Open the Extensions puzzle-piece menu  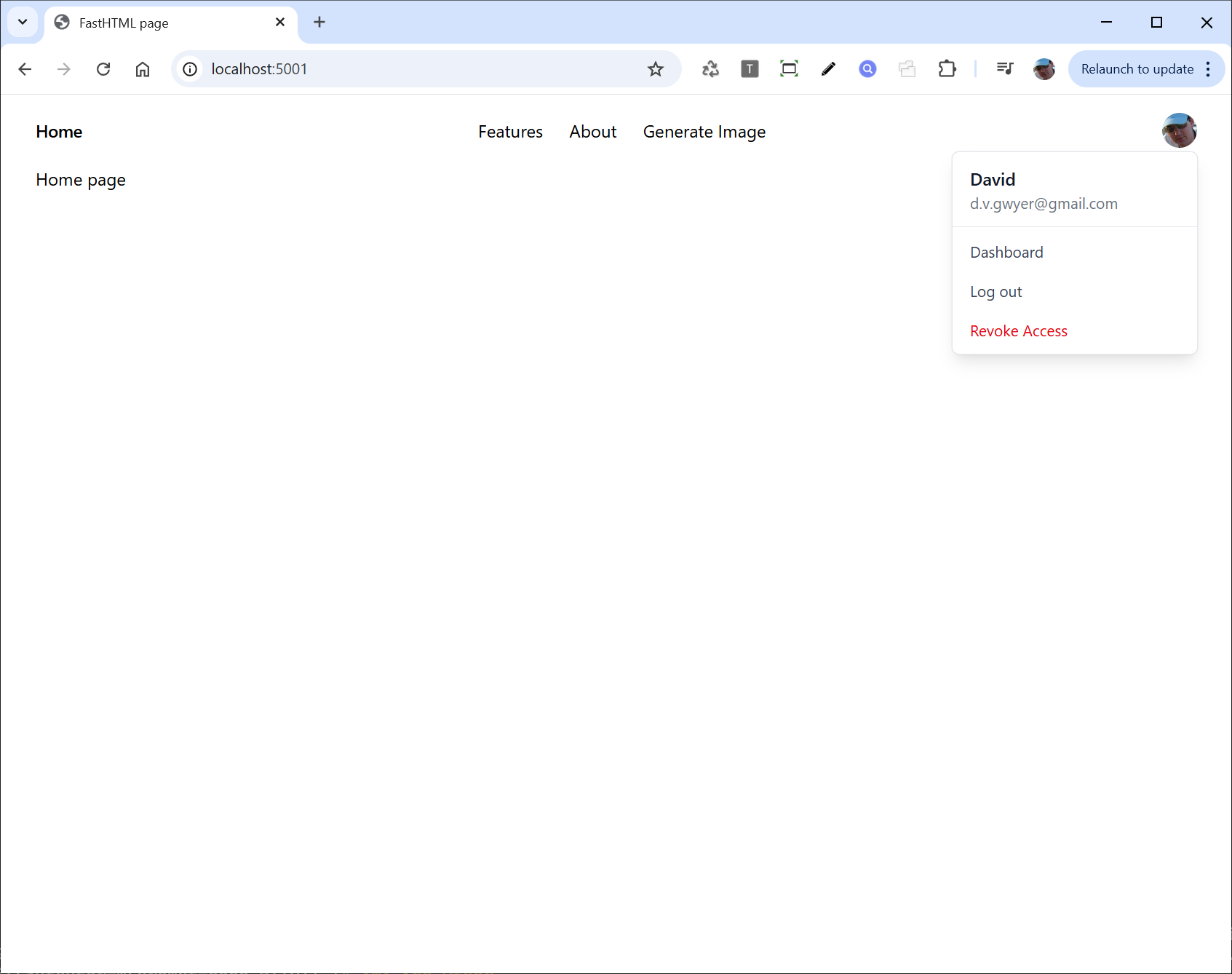click(x=947, y=69)
